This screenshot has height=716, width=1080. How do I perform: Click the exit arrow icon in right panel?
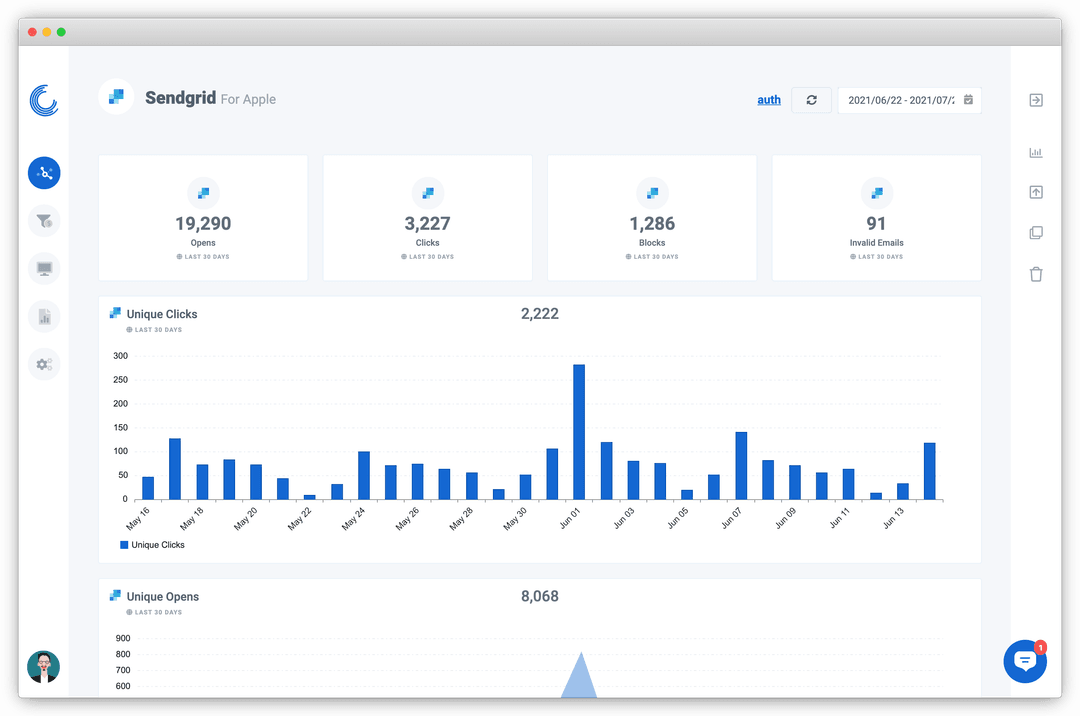[1036, 100]
